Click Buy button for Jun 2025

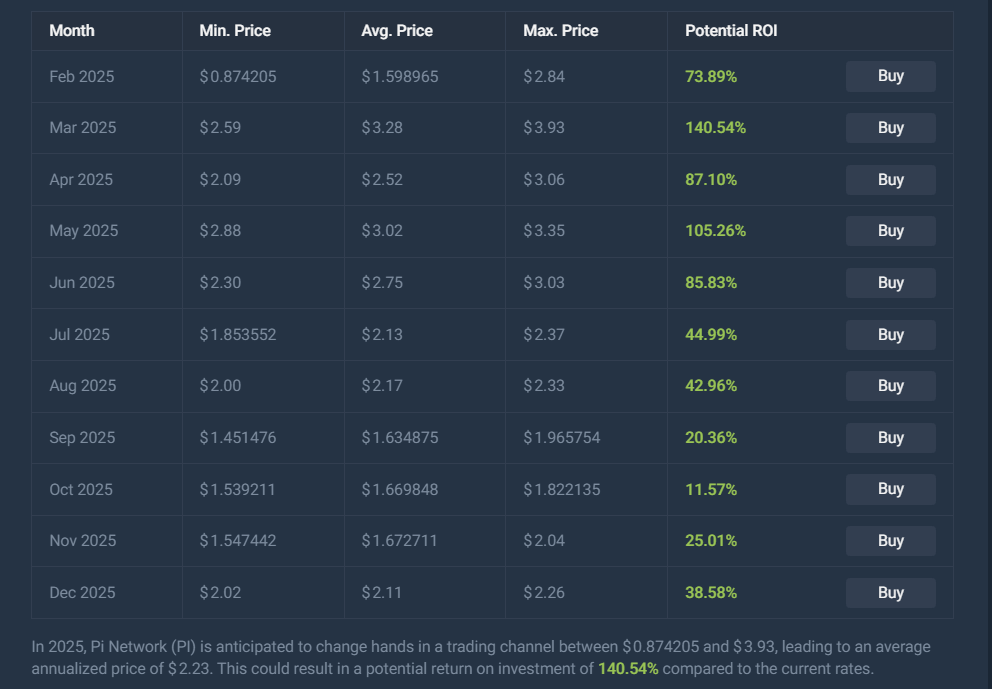coord(890,283)
